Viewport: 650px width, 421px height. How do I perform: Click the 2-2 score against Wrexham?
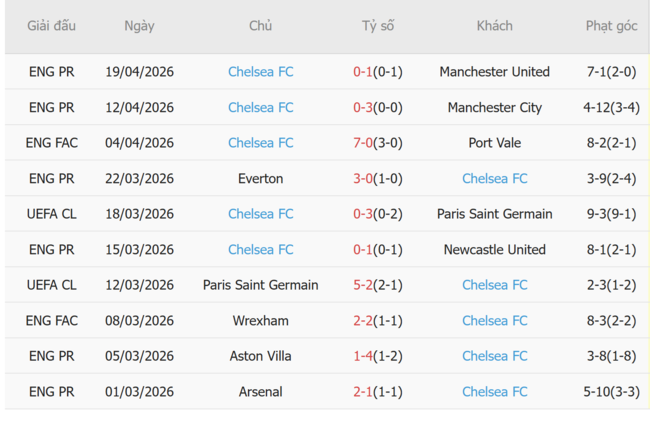[x=378, y=321]
